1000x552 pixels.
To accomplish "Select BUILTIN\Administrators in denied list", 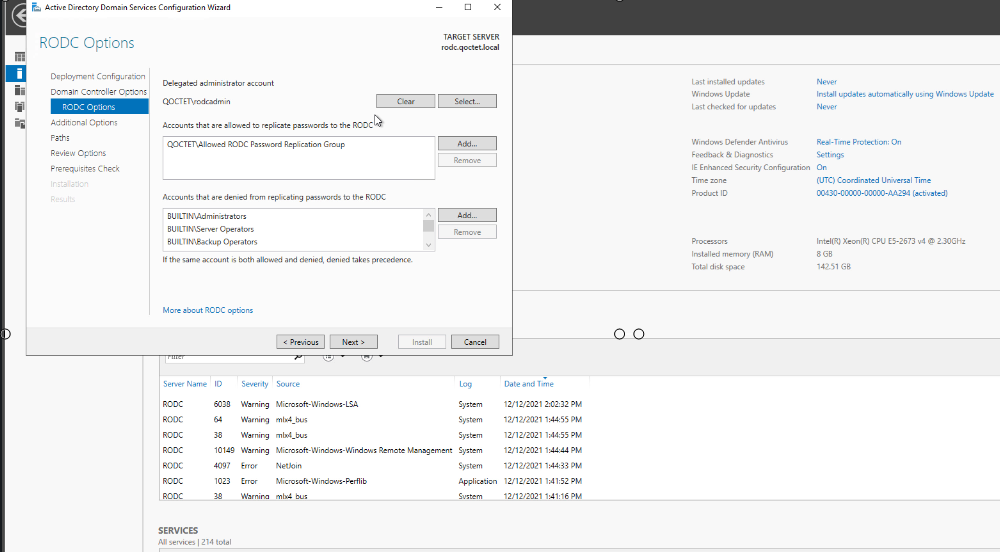I will click(x=207, y=217).
